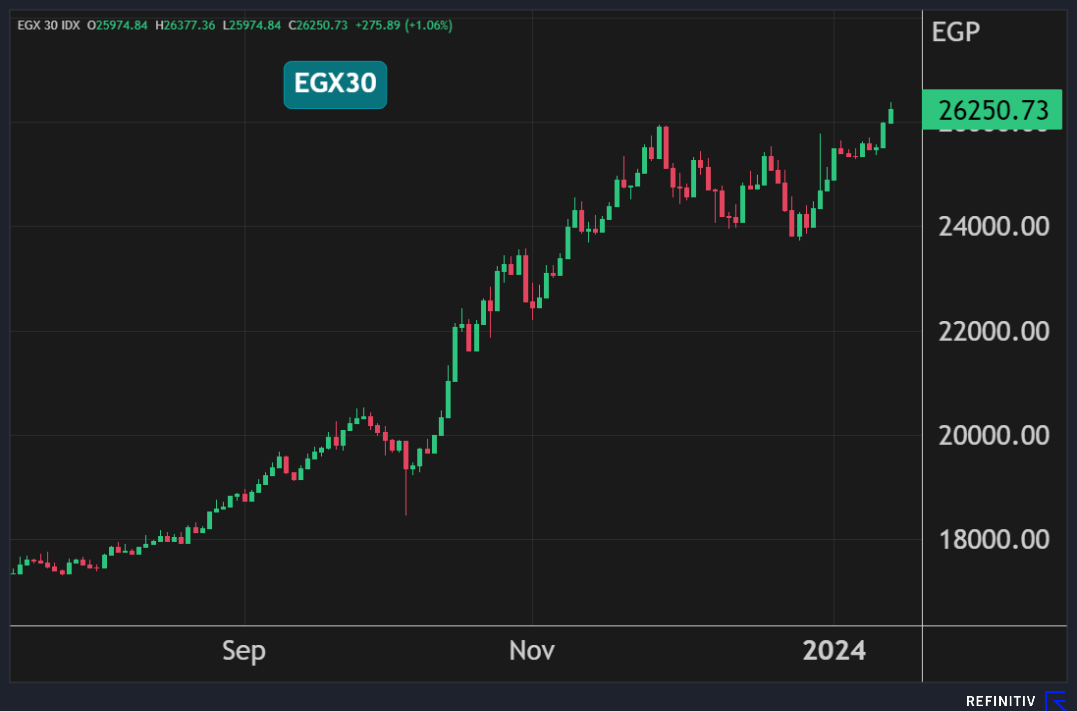Viewport: 1077px width, 712px height.
Task: Click the REFINITIV brand text
Action: tap(1001, 702)
